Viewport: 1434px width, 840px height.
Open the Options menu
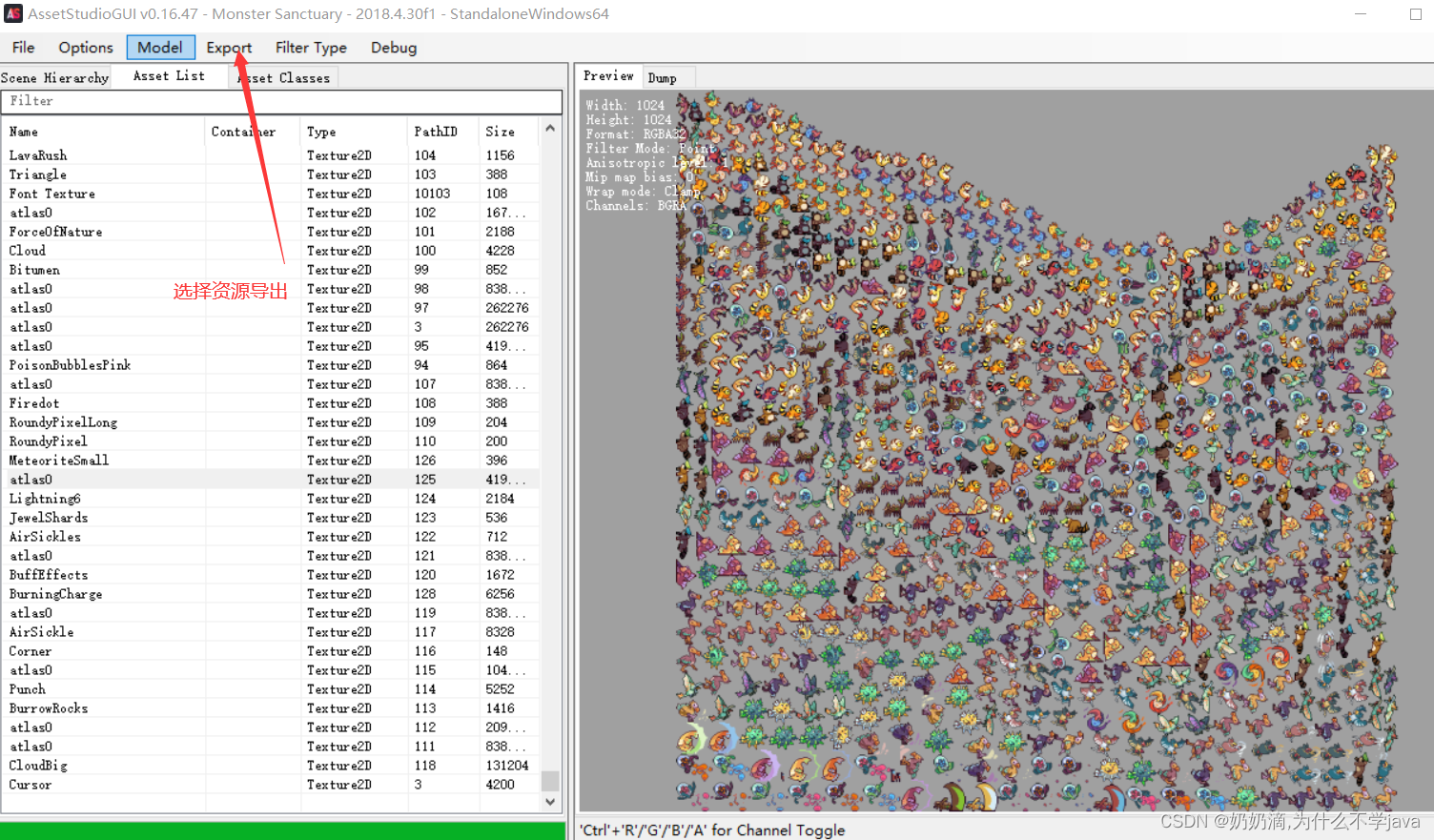tap(86, 47)
